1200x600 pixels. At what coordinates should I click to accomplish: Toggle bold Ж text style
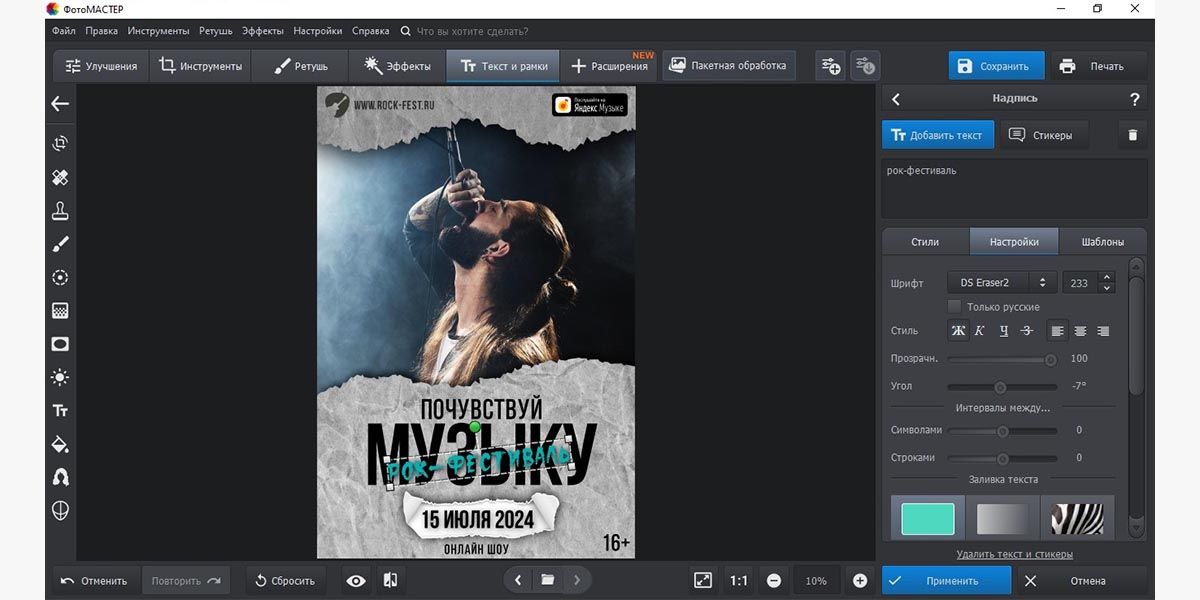pyautogui.click(x=958, y=331)
